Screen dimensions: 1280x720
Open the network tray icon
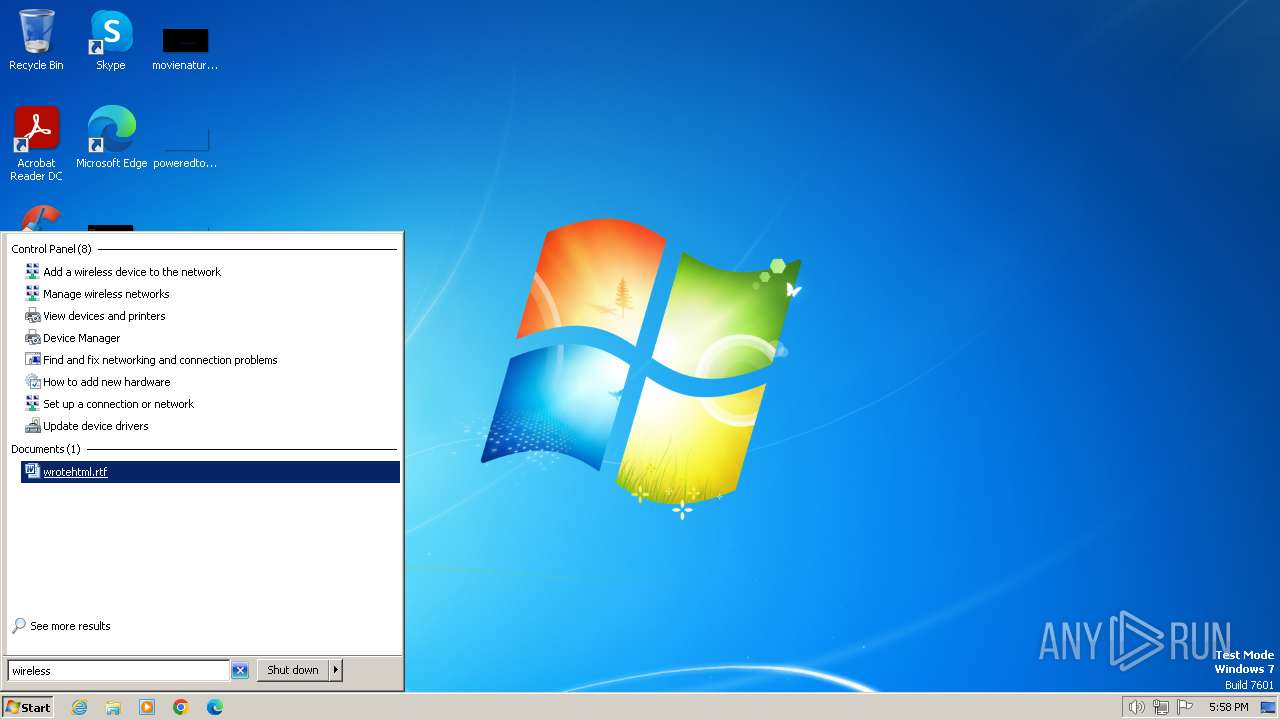[x=1161, y=707]
